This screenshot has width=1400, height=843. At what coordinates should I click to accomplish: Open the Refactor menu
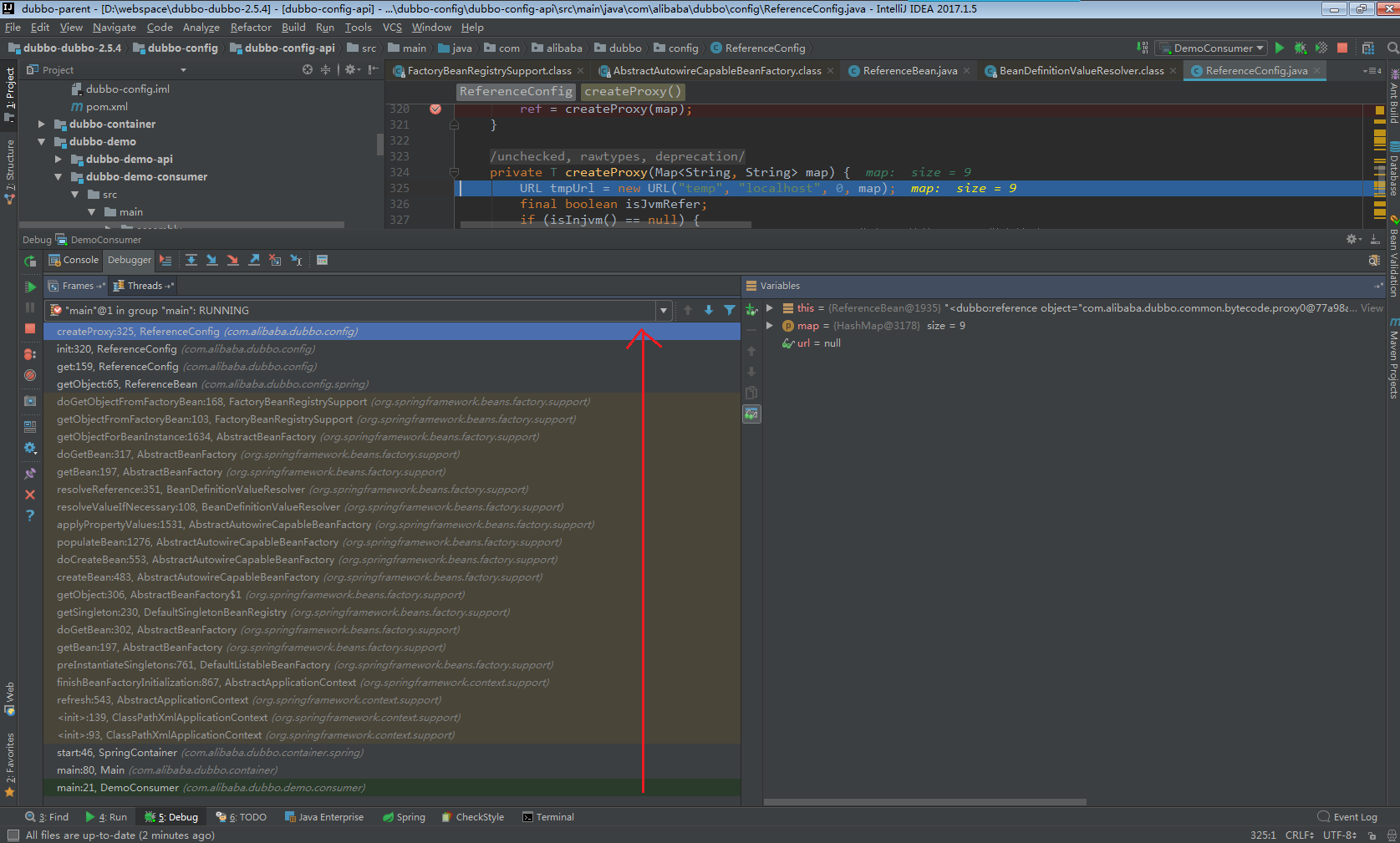(251, 27)
